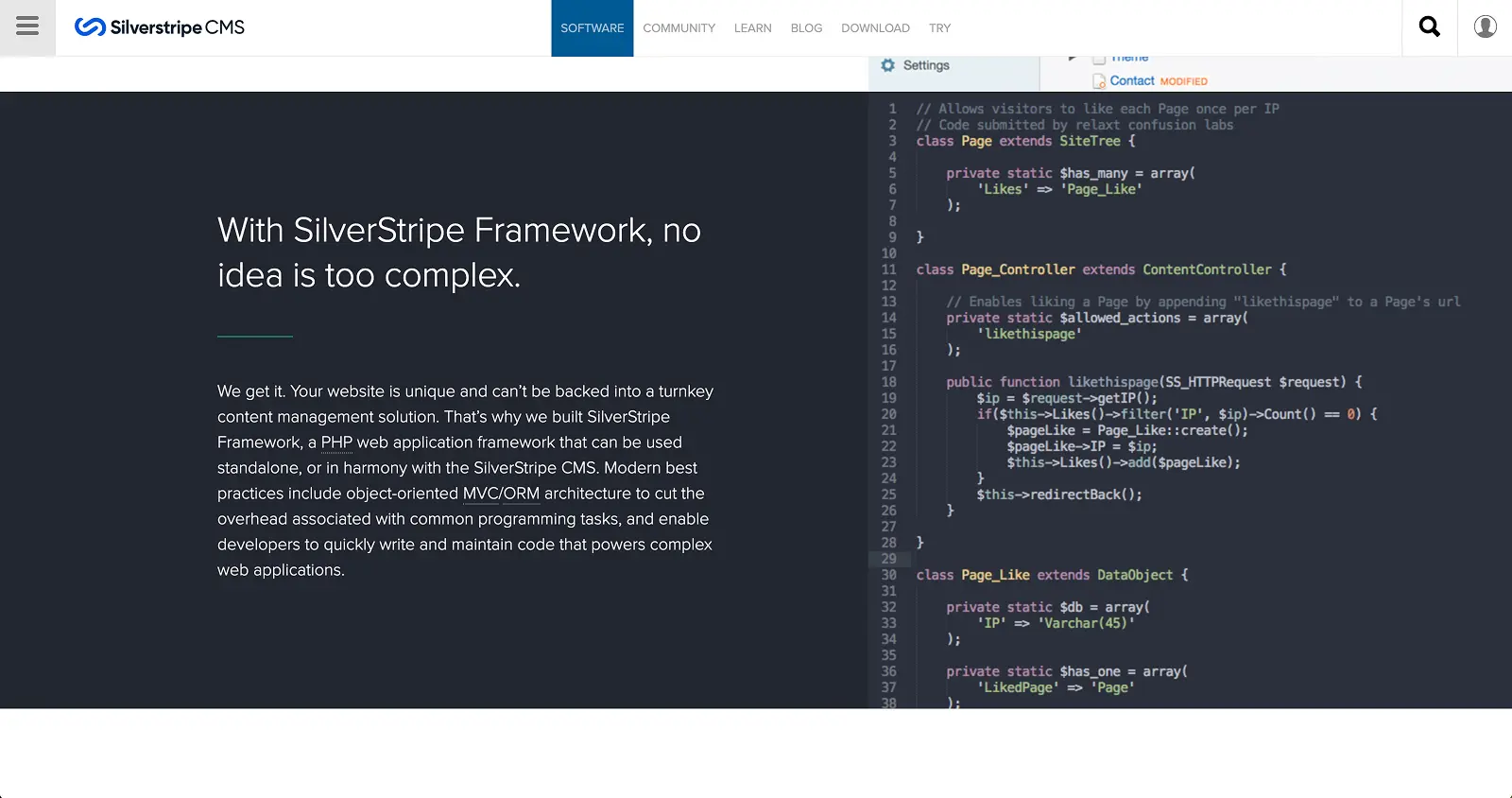
Task: Click the code line 'class Page_Controller extends ContentController'
Action: (1101, 269)
